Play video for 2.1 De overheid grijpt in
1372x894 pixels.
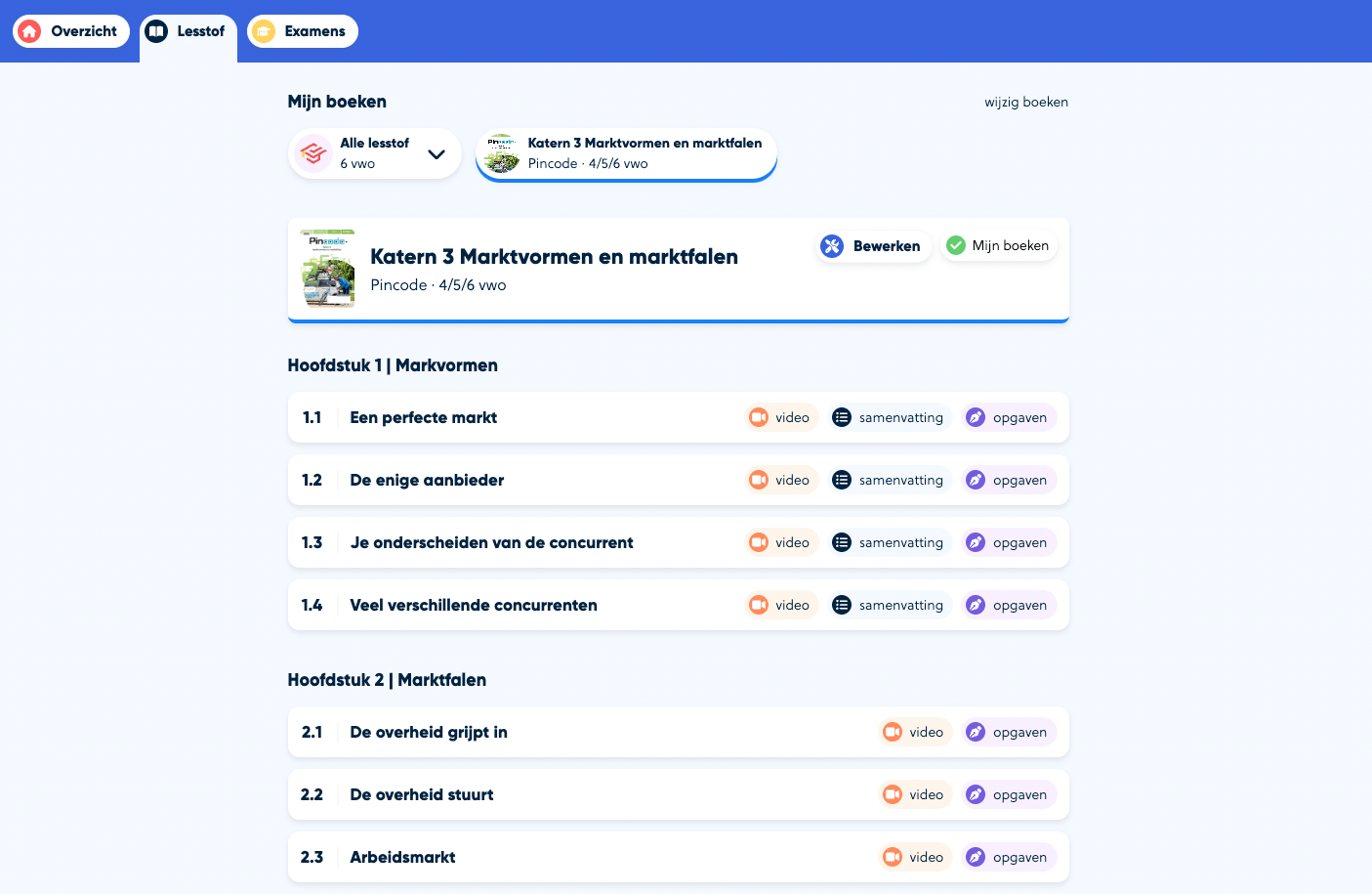(x=914, y=732)
